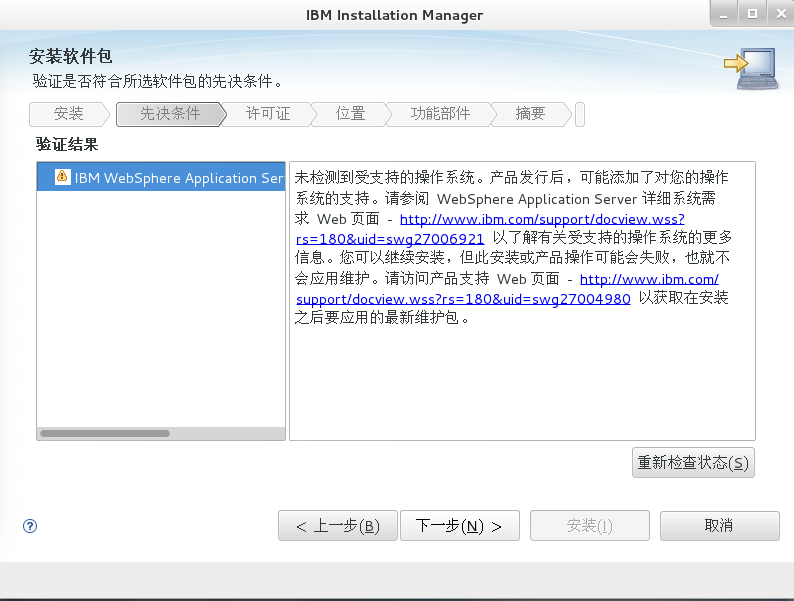The height and width of the screenshot is (601, 794).
Task: Click the 验证结果 heading text
Action: point(67,145)
